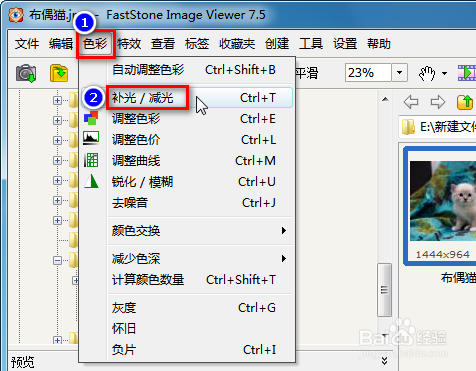Click the slideshow play icon
Screen dimensions: 476x371
[467, 73]
